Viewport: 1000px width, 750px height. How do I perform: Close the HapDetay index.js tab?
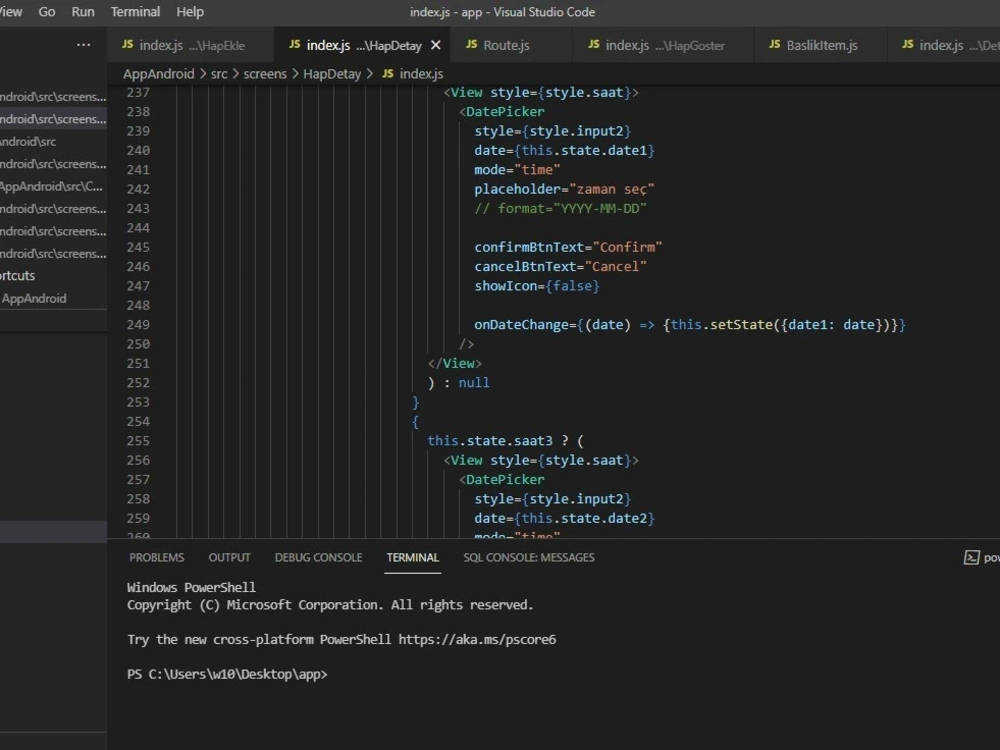click(434, 45)
